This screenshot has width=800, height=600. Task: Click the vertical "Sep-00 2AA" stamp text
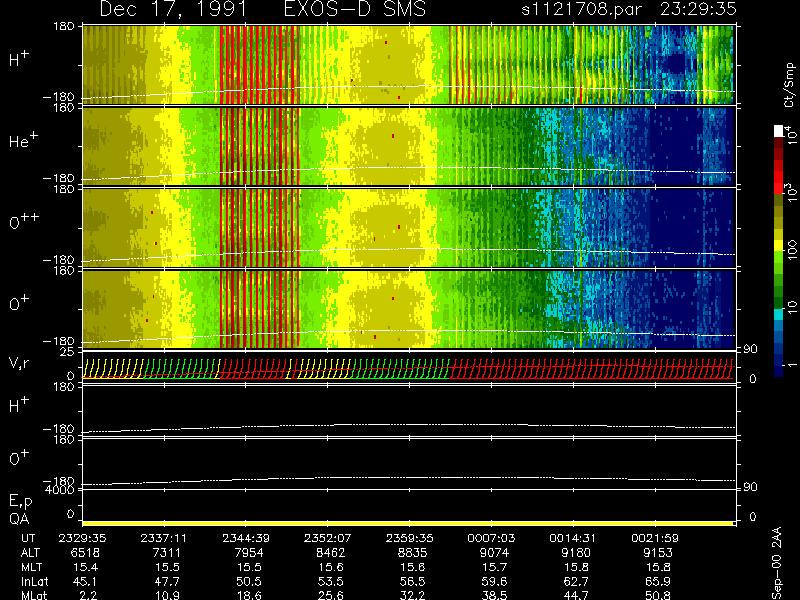[x=777, y=563]
